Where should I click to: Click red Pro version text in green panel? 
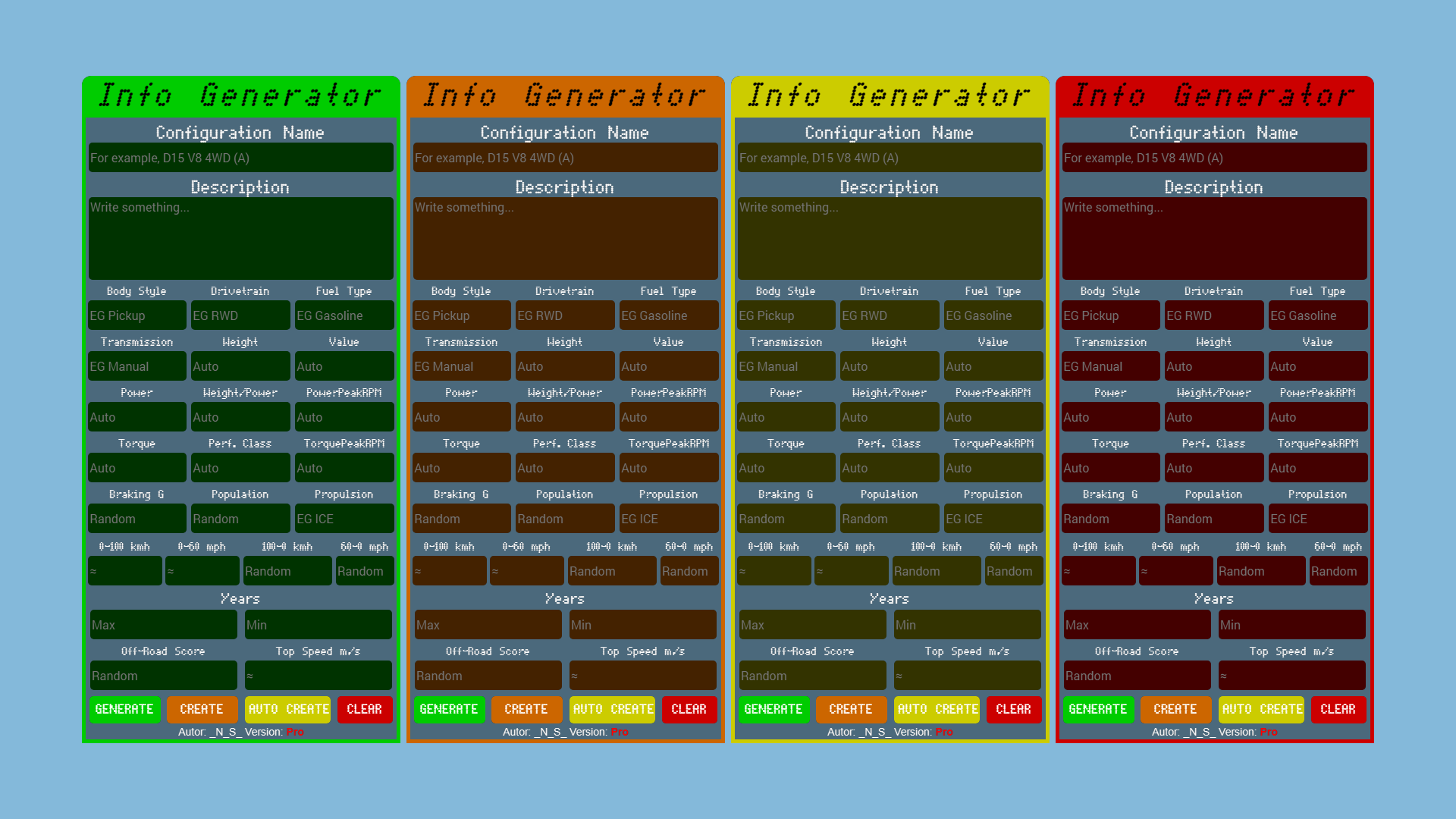point(295,732)
